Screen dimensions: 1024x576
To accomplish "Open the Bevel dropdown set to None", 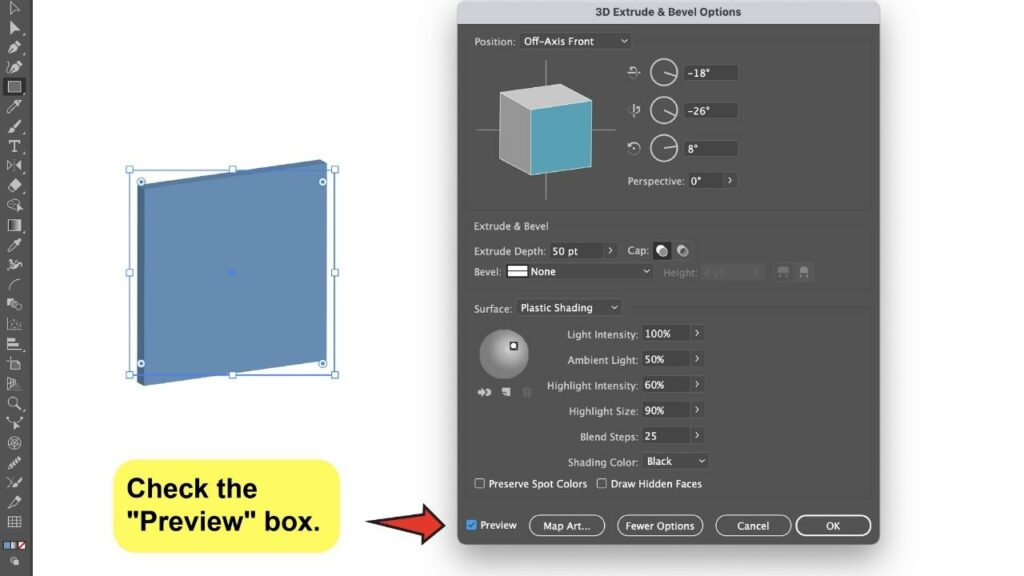I will tap(580, 271).
